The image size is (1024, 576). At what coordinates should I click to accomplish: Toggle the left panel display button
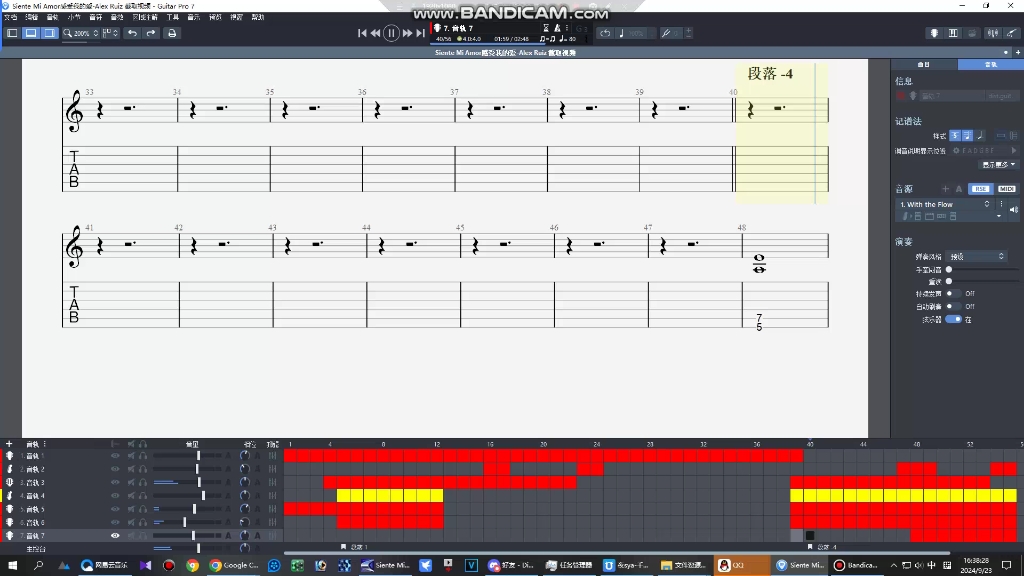pyautogui.click(x=12, y=33)
